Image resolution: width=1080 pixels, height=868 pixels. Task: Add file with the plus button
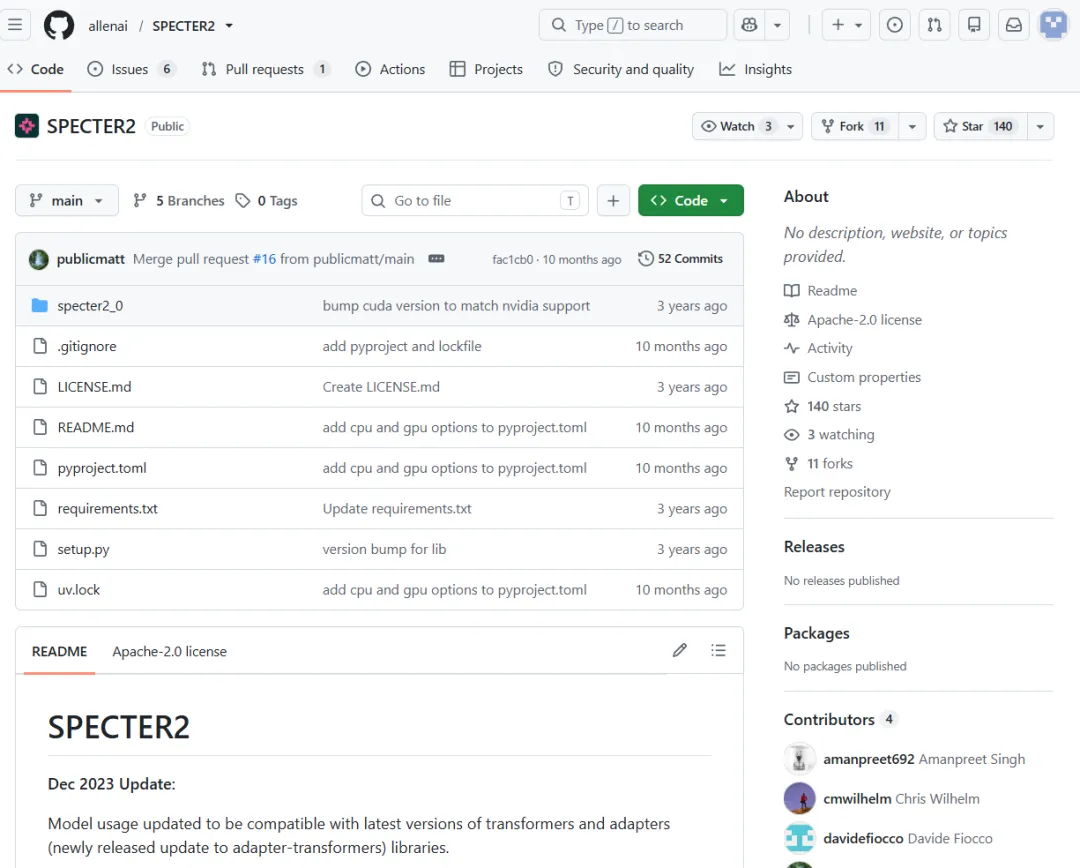point(613,200)
